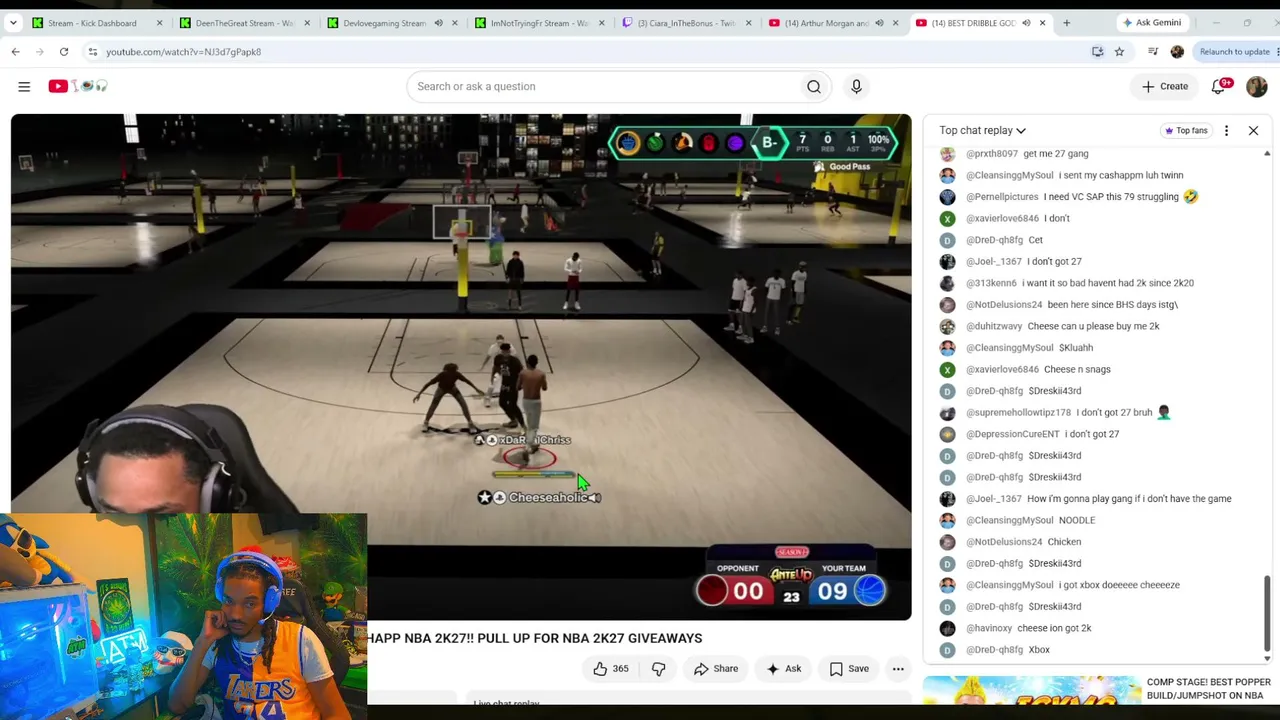
Task: Open the browser media controls icon
Action: click(1153, 51)
